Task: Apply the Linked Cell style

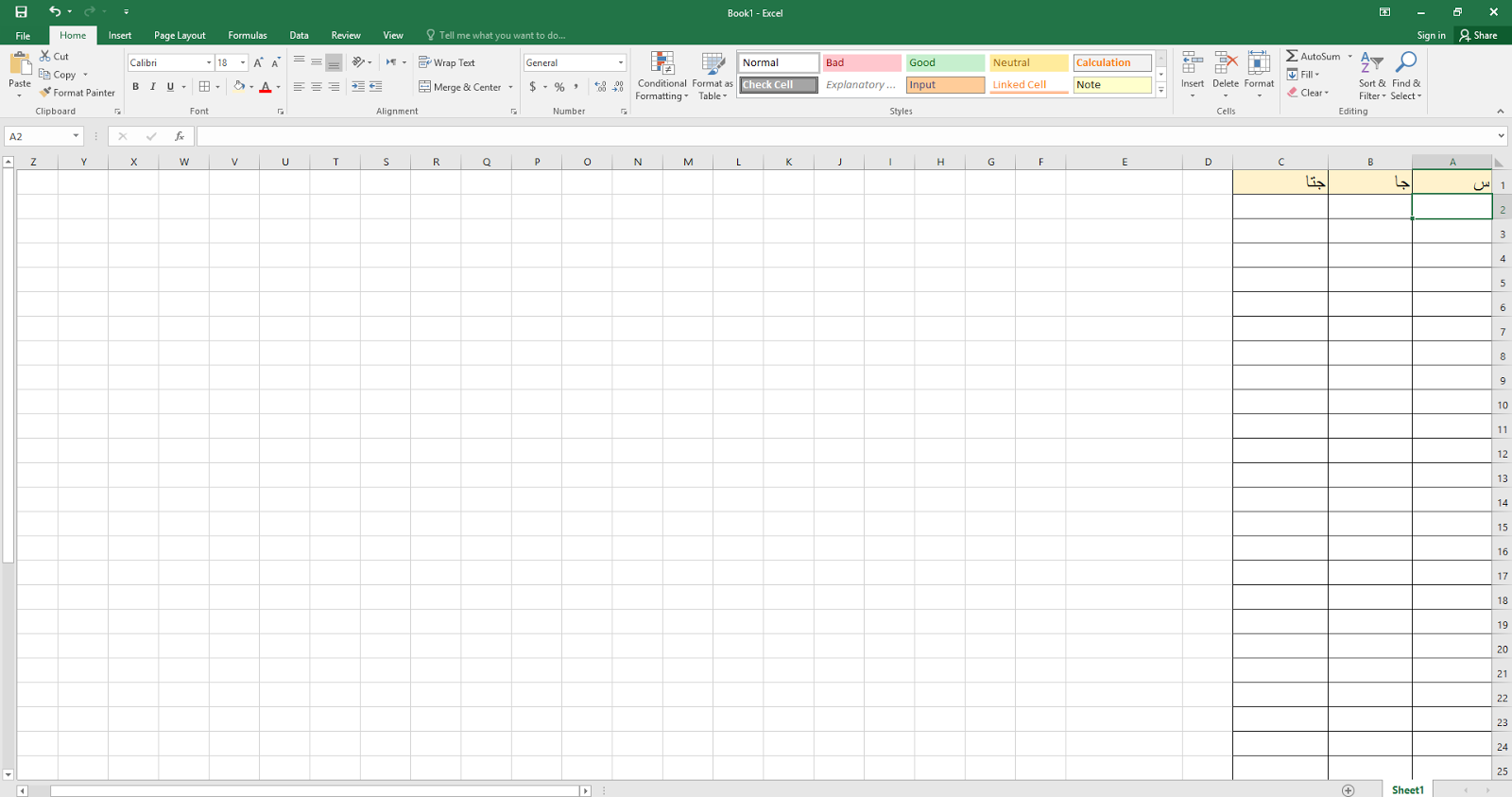Action: 1029,85
